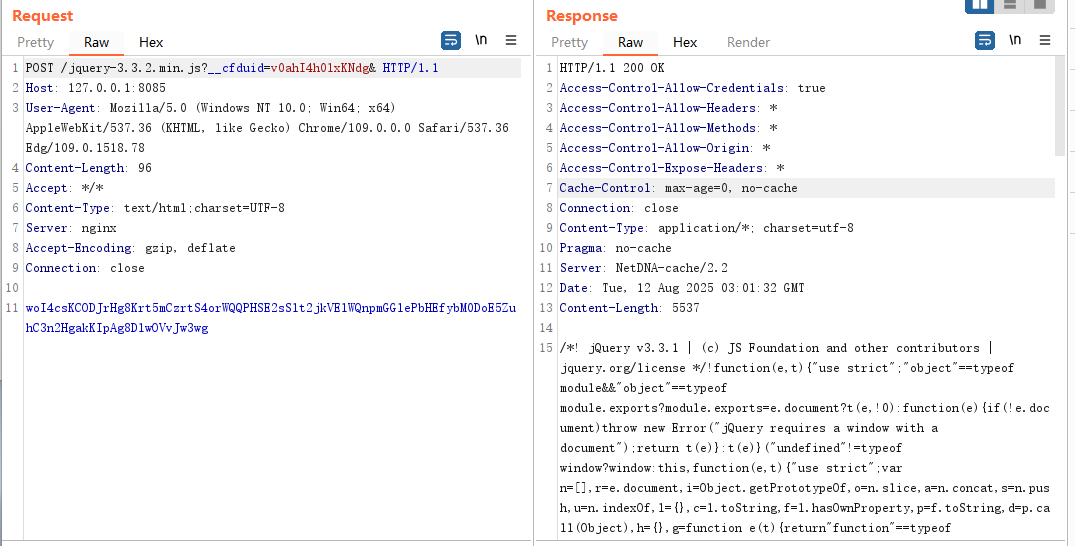Click 'Cache-Control: max-age=0, no-cache' line
The height and width of the screenshot is (546, 1075).
pyautogui.click(x=679, y=188)
